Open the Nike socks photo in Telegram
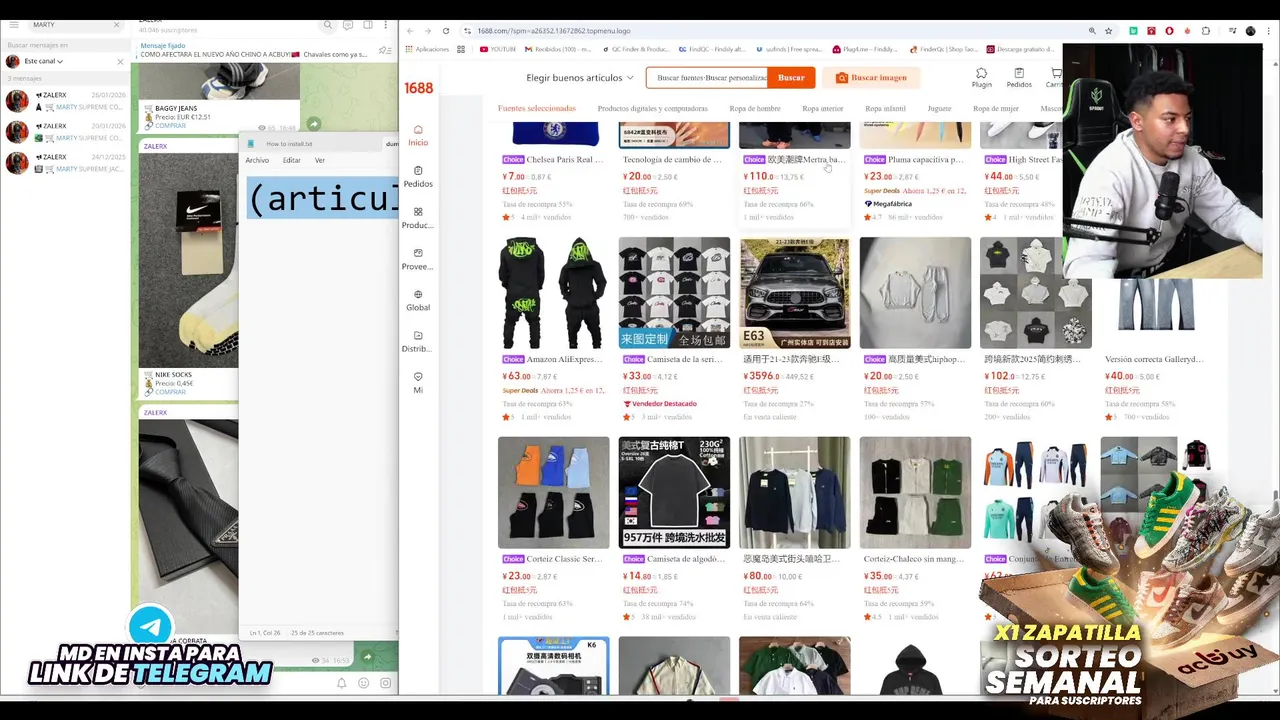The width and height of the screenshot is (1280, 720). (x=189, y=260)
